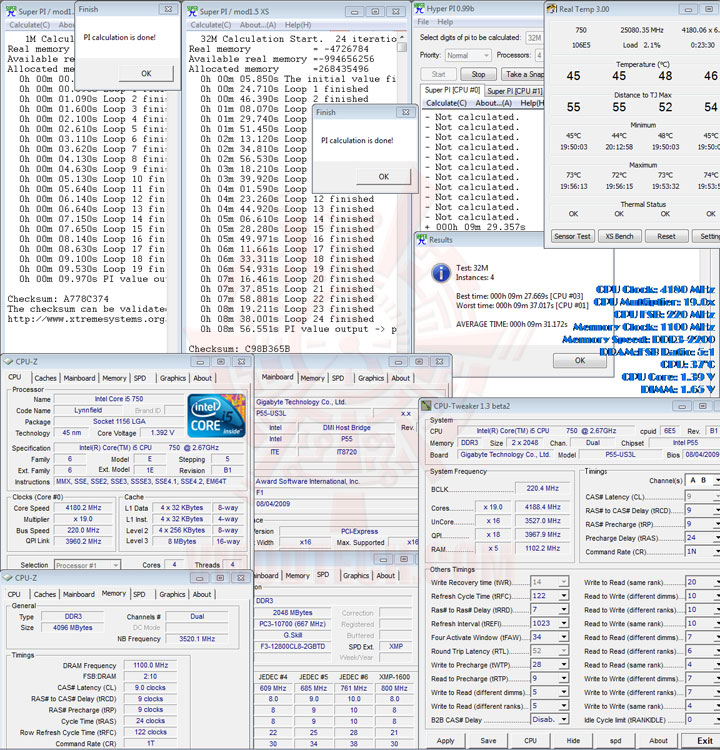Click the CPU-Z icon of the Core i5 750 window
This screenshot has width=720, height=750.
(8, 361)
